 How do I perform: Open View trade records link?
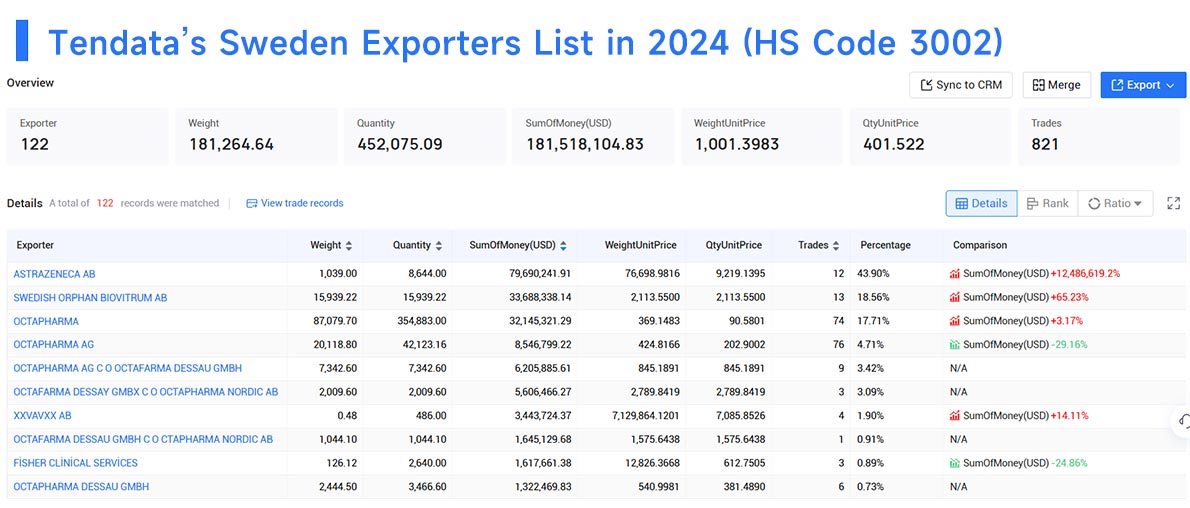tap(294, 204)
